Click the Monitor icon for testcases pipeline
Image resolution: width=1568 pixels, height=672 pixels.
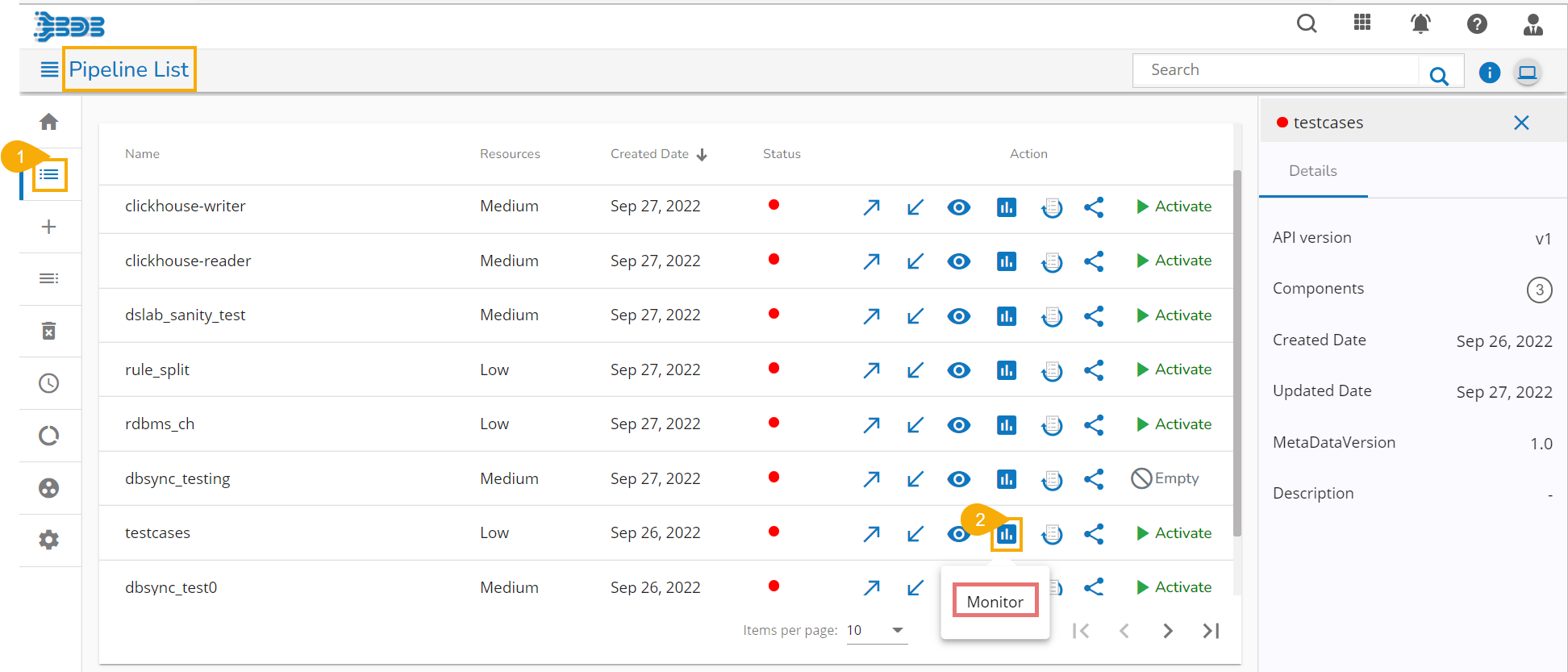[x=1006, y=534]
